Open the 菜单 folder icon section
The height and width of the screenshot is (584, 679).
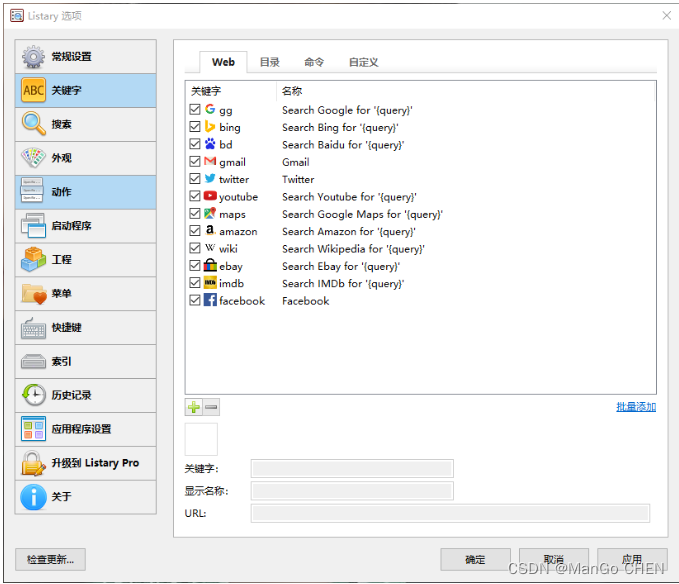tap(34, 294)
